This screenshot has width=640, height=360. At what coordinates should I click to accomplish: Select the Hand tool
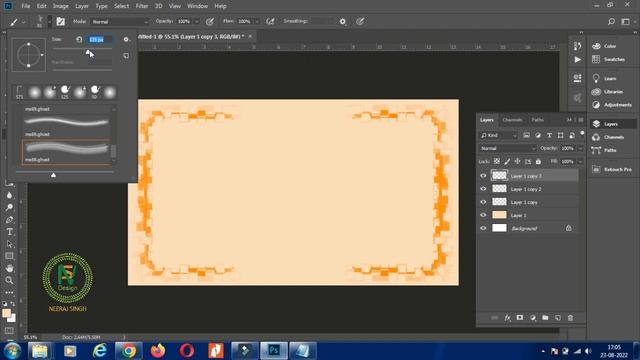point(9,268)
